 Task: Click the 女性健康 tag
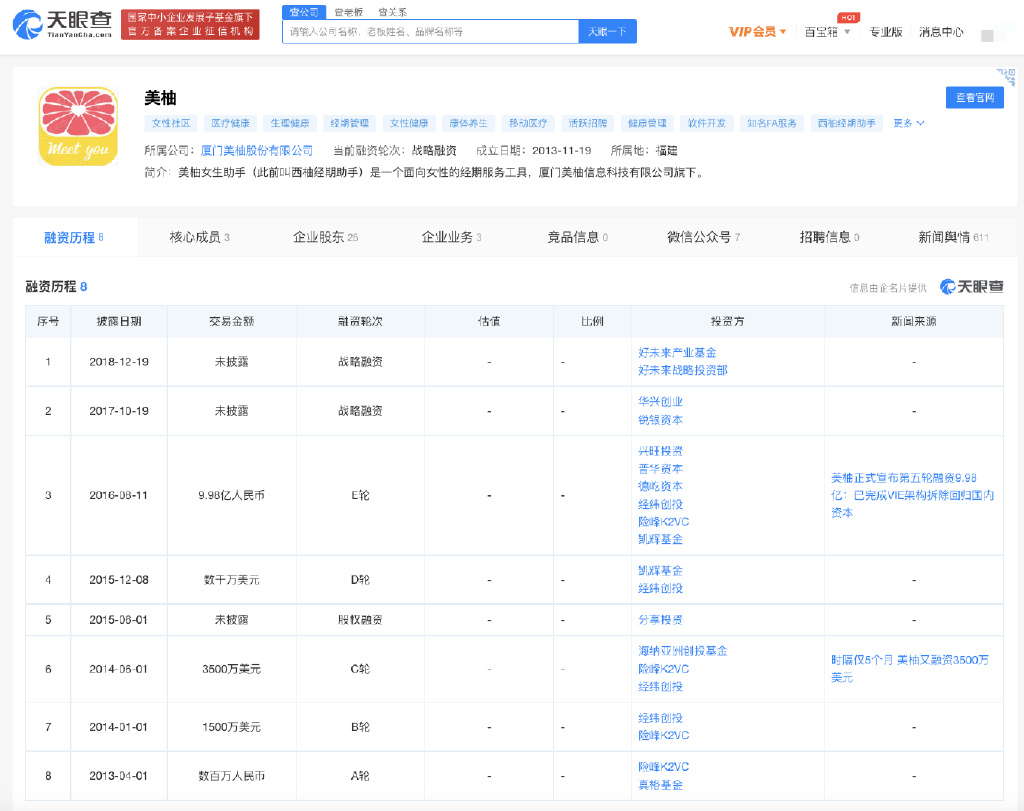coord(409,123)
